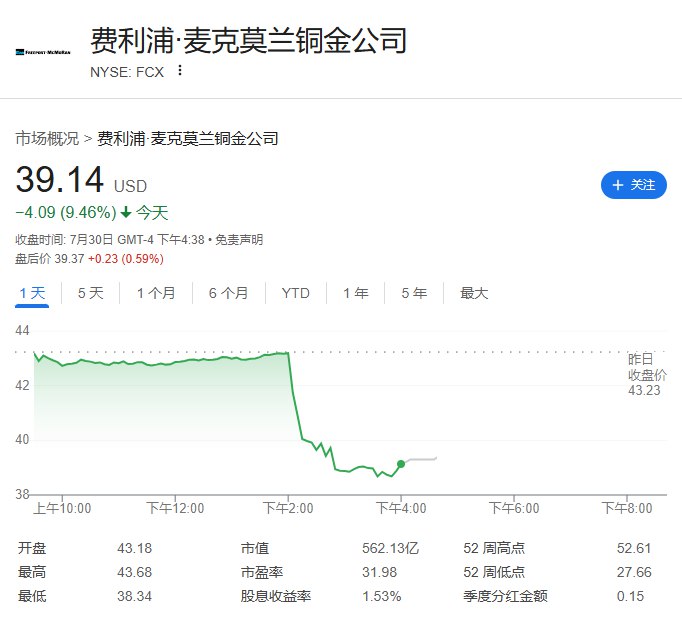Image resolution: width=682 pixels, height=623 pixels.
Task: Click the main title 费利浦·麦克莫兰铜金公司
Action: tap(248, 40)
